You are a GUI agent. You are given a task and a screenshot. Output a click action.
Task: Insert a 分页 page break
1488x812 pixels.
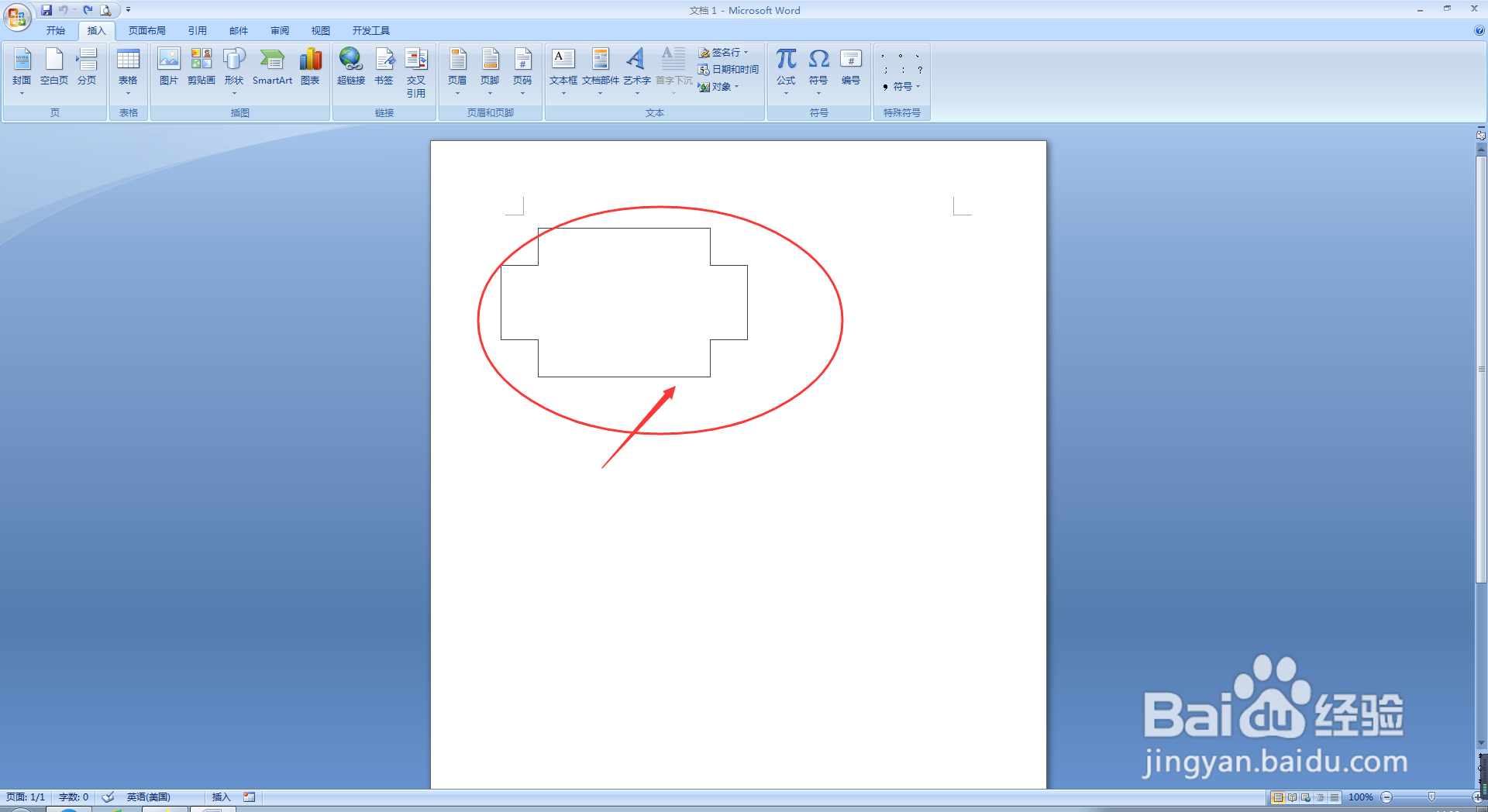coord(87,67)
